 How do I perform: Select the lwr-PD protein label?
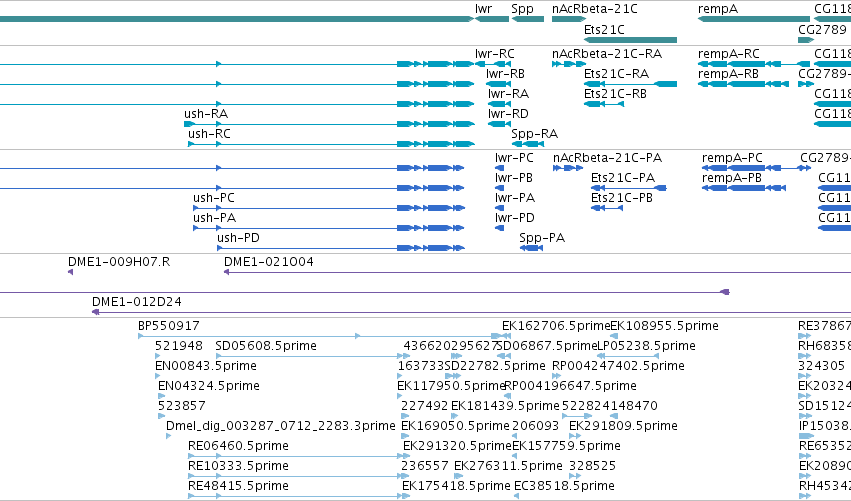[x=515, y=218]
